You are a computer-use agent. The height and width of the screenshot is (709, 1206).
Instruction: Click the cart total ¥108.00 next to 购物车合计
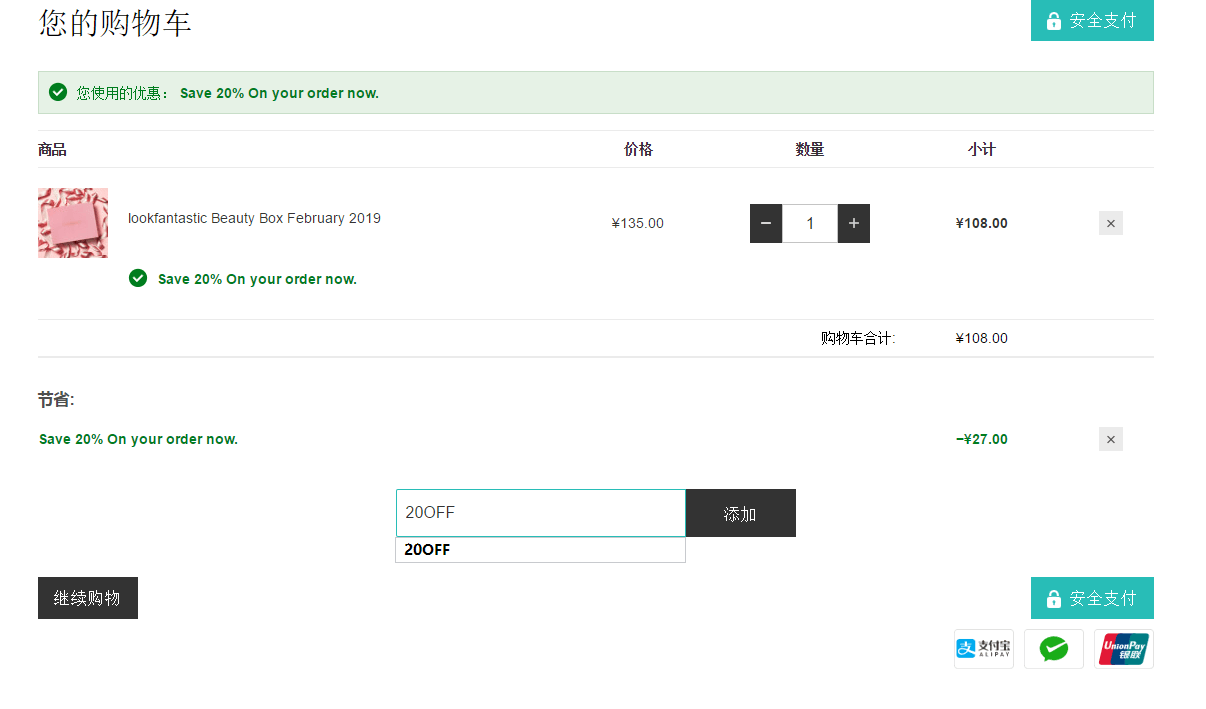pos(982,338)
